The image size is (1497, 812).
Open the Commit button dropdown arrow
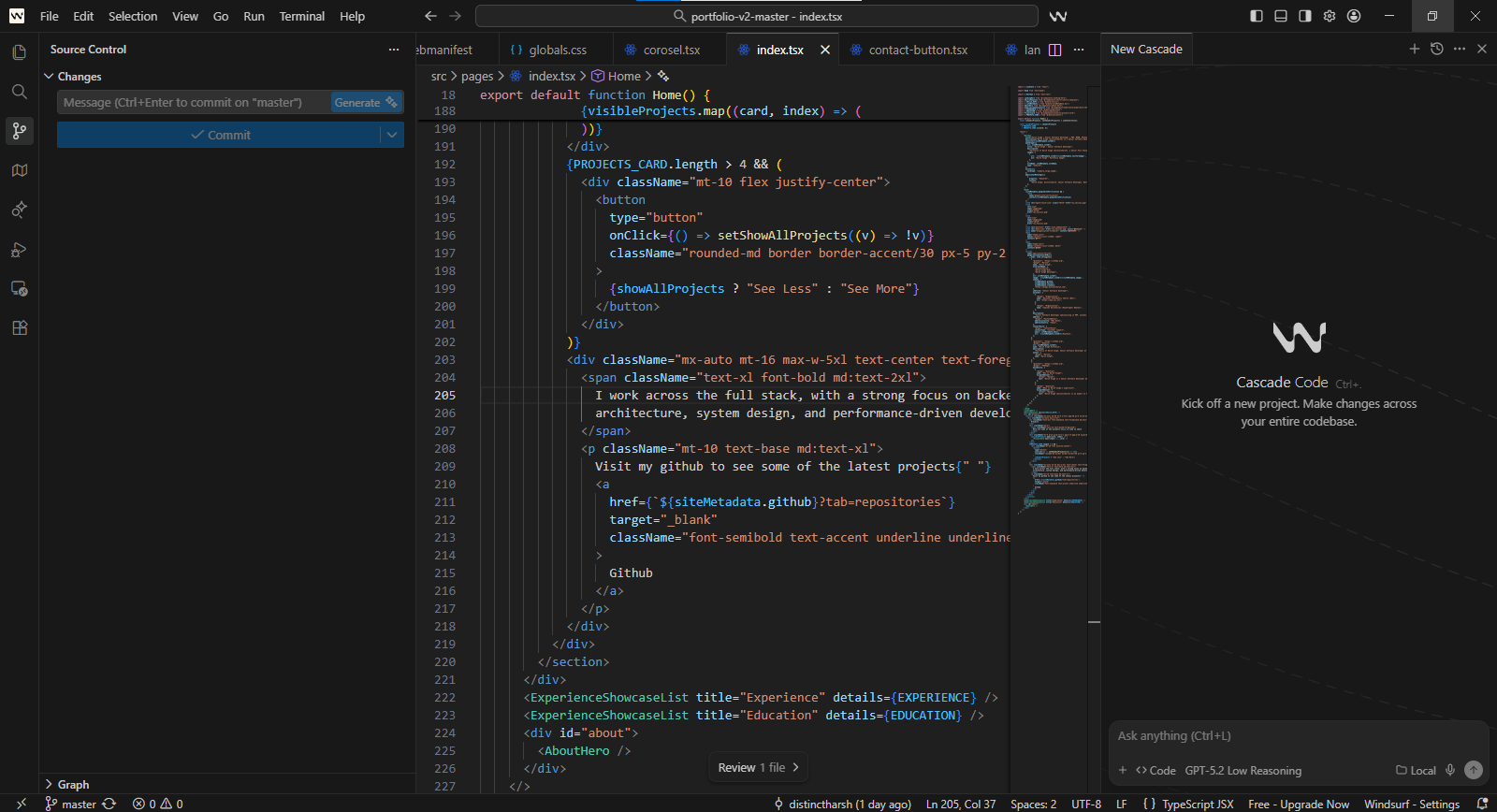pos(392,135)
